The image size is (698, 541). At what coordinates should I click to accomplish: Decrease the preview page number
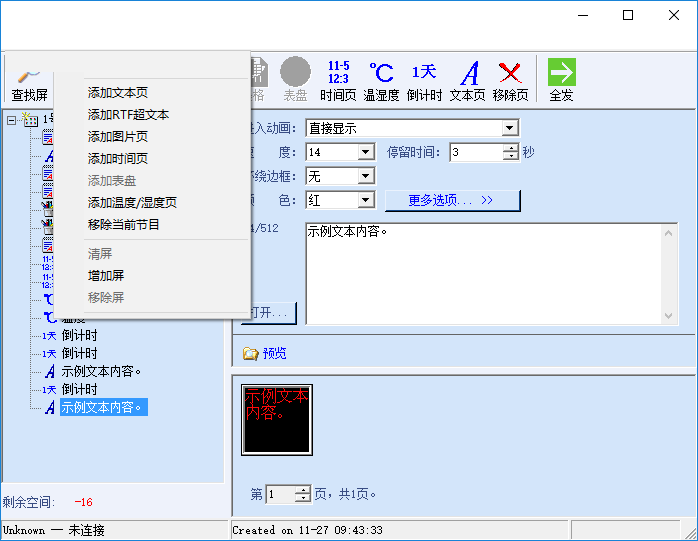[x=303, y=498]
